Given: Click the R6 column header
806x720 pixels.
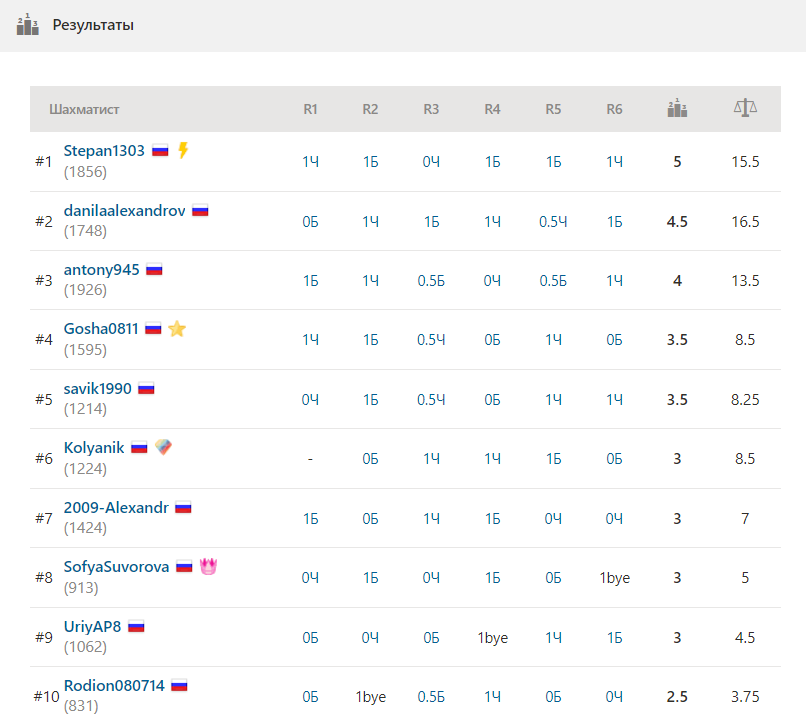Looking at the screenshot, I should coord(614,109).
